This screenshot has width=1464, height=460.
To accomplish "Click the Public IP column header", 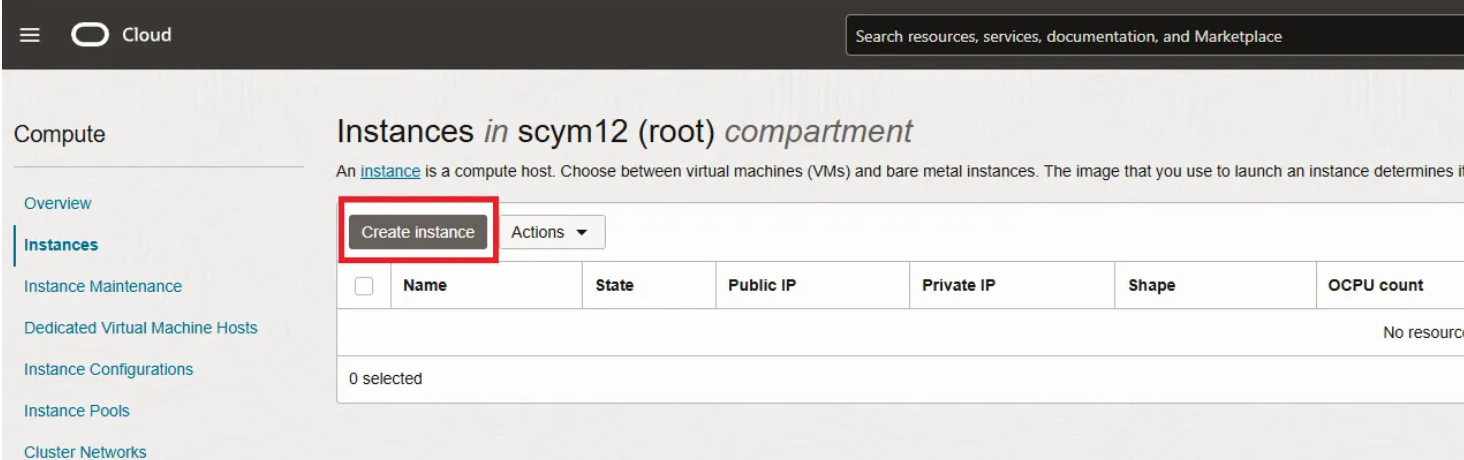I will 762,285.
